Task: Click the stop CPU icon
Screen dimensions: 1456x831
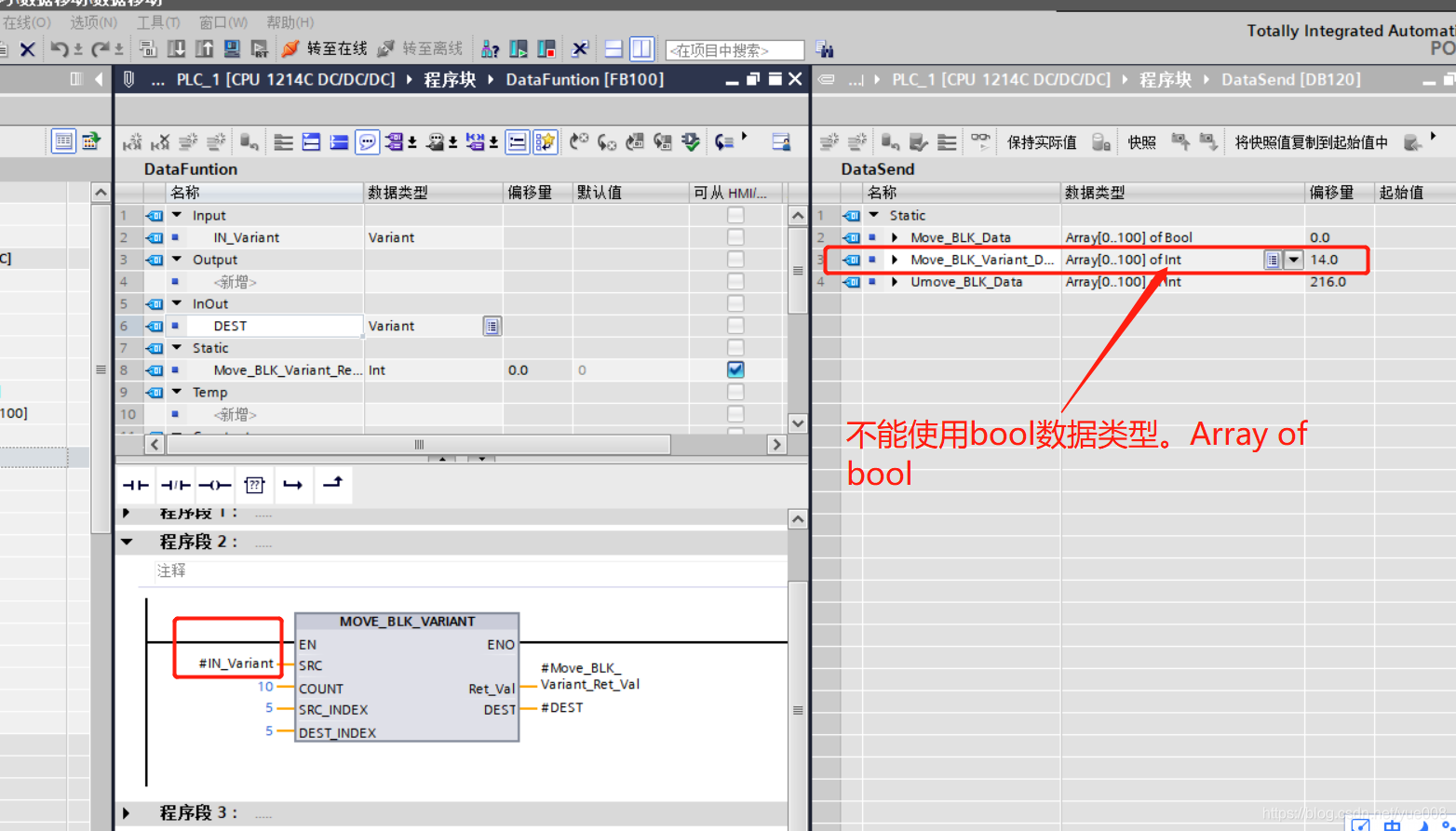Action: click(x=546, y=49)
